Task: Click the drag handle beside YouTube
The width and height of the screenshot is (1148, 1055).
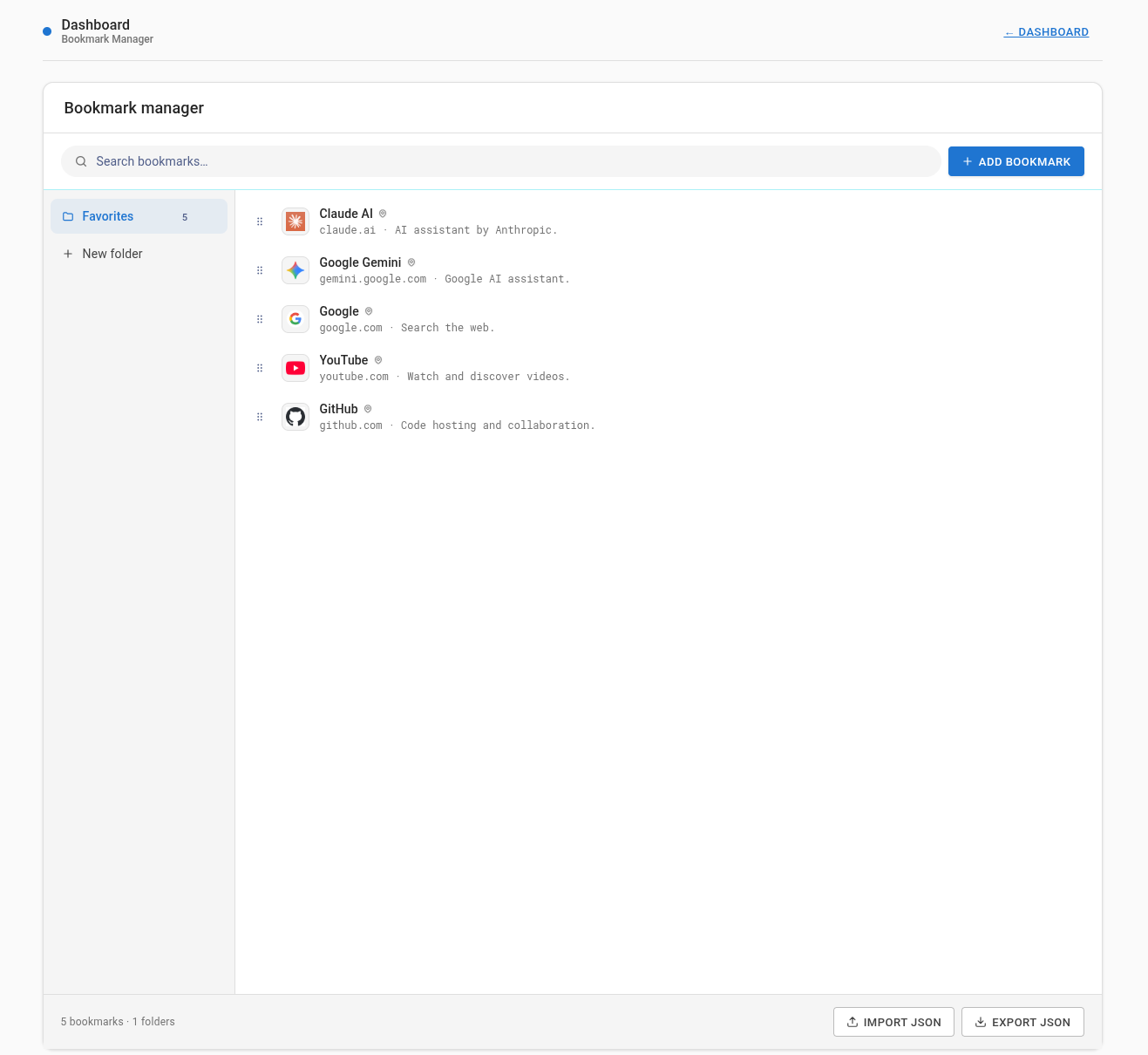Action: pyautogui.click(x=260, y=368)
